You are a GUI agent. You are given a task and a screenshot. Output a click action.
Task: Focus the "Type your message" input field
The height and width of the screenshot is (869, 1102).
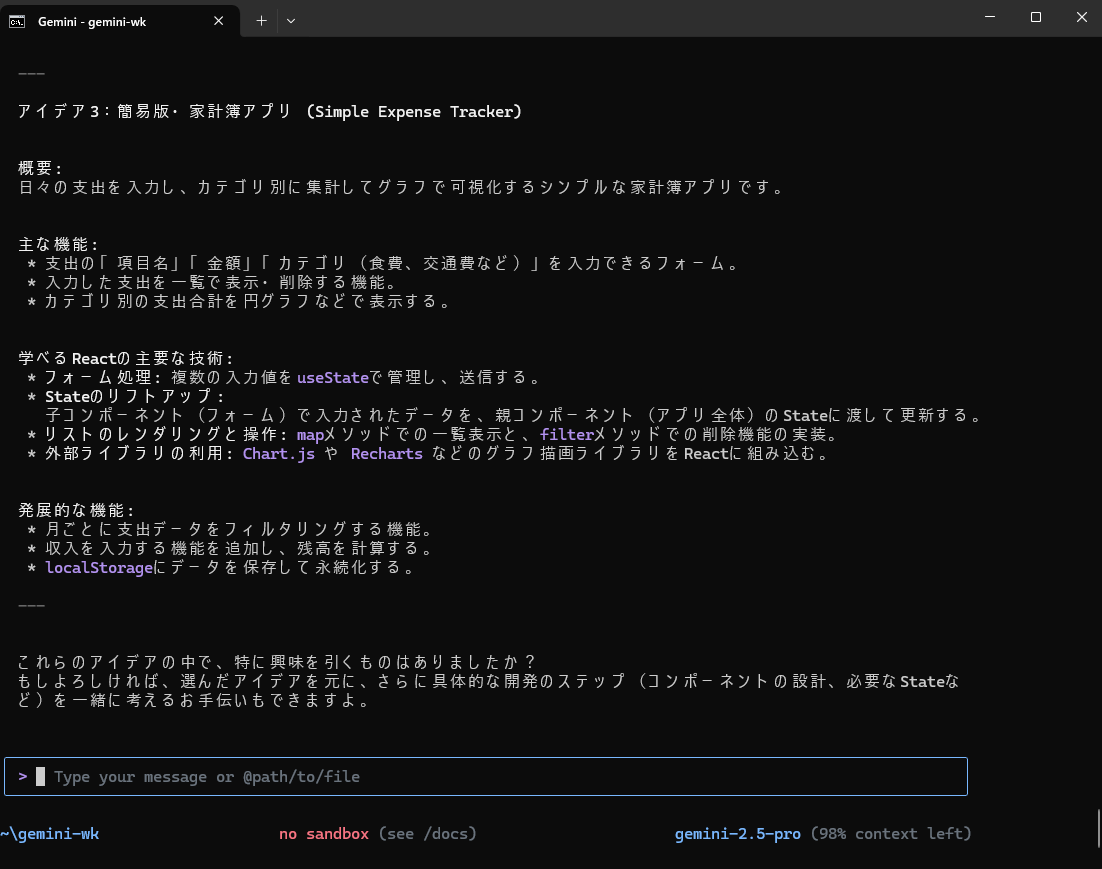pyautogui.click(x=500, y=777)
